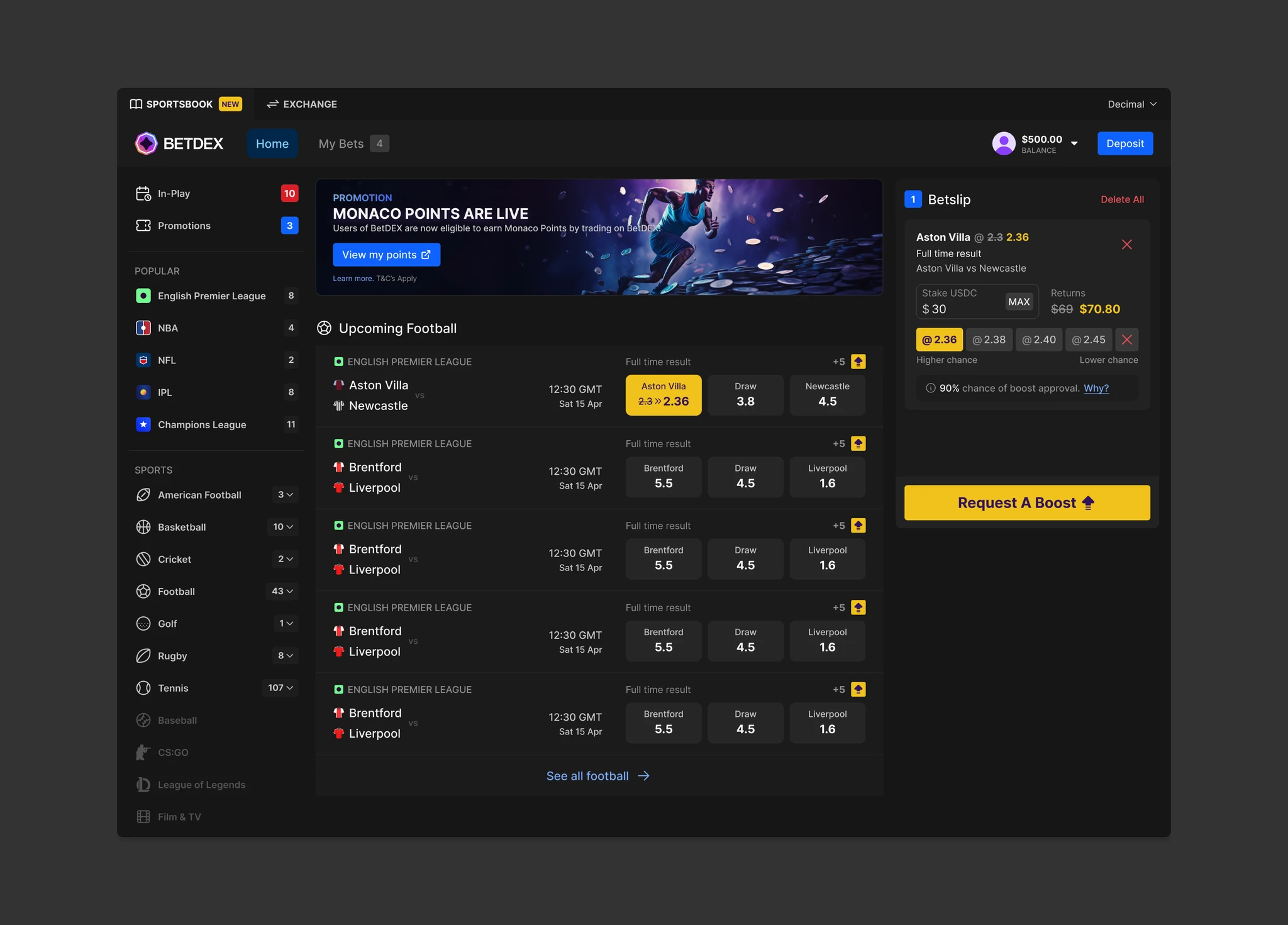Select Draw 3.8 for Aston Villa vs Newcastle
Screen dimensions: 1288x925
[x=745, y=395]
